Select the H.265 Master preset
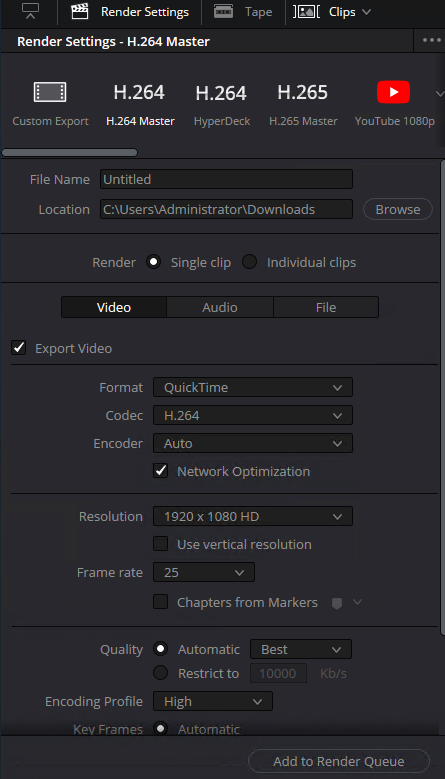The image size is (445, 779). point(303,104)
